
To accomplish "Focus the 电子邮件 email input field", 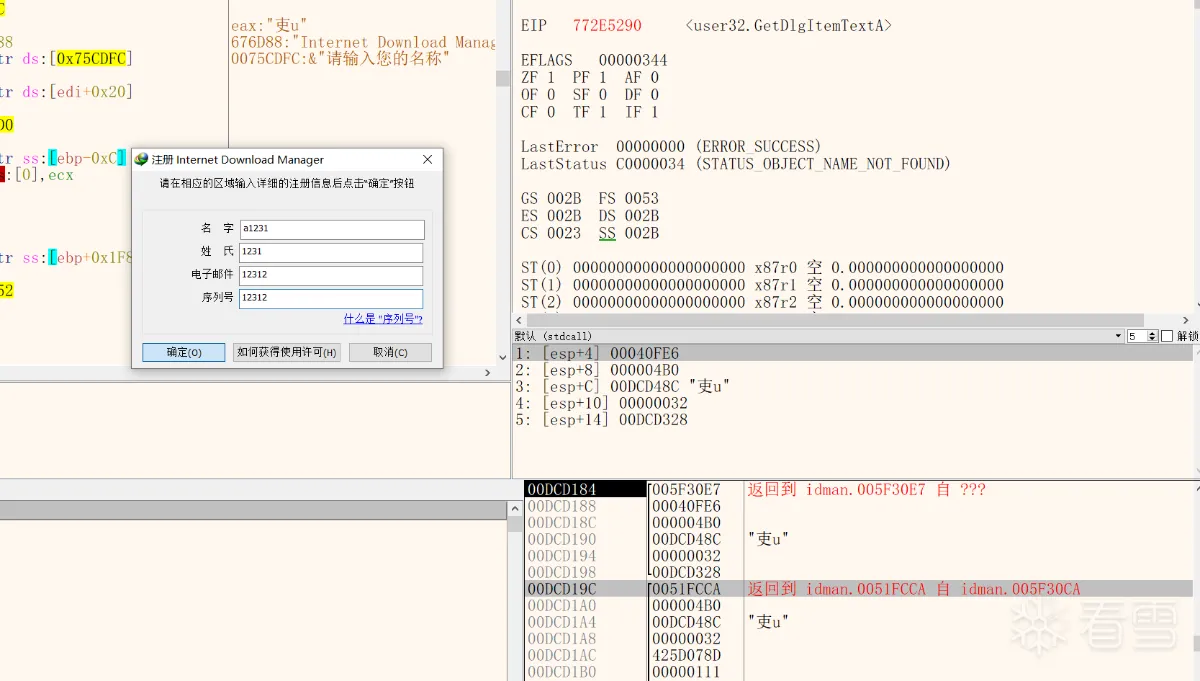I will click(x=331, y=275).
